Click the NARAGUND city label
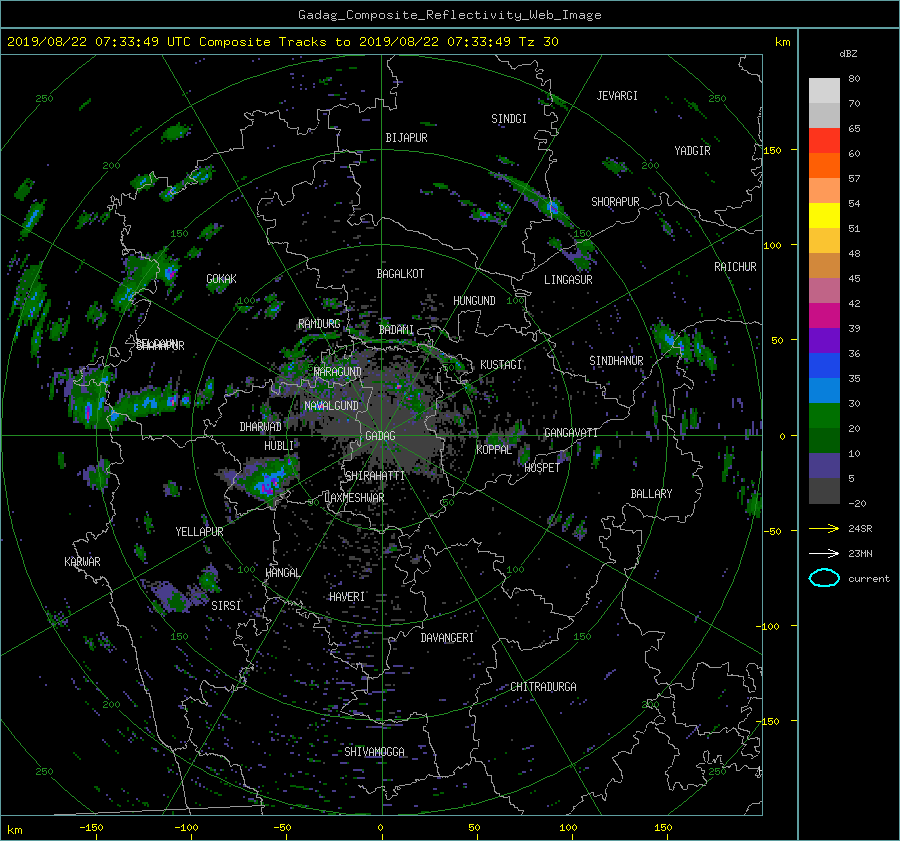Image resolution: width=900 pixels, height=841 pixels. [338, 372]
